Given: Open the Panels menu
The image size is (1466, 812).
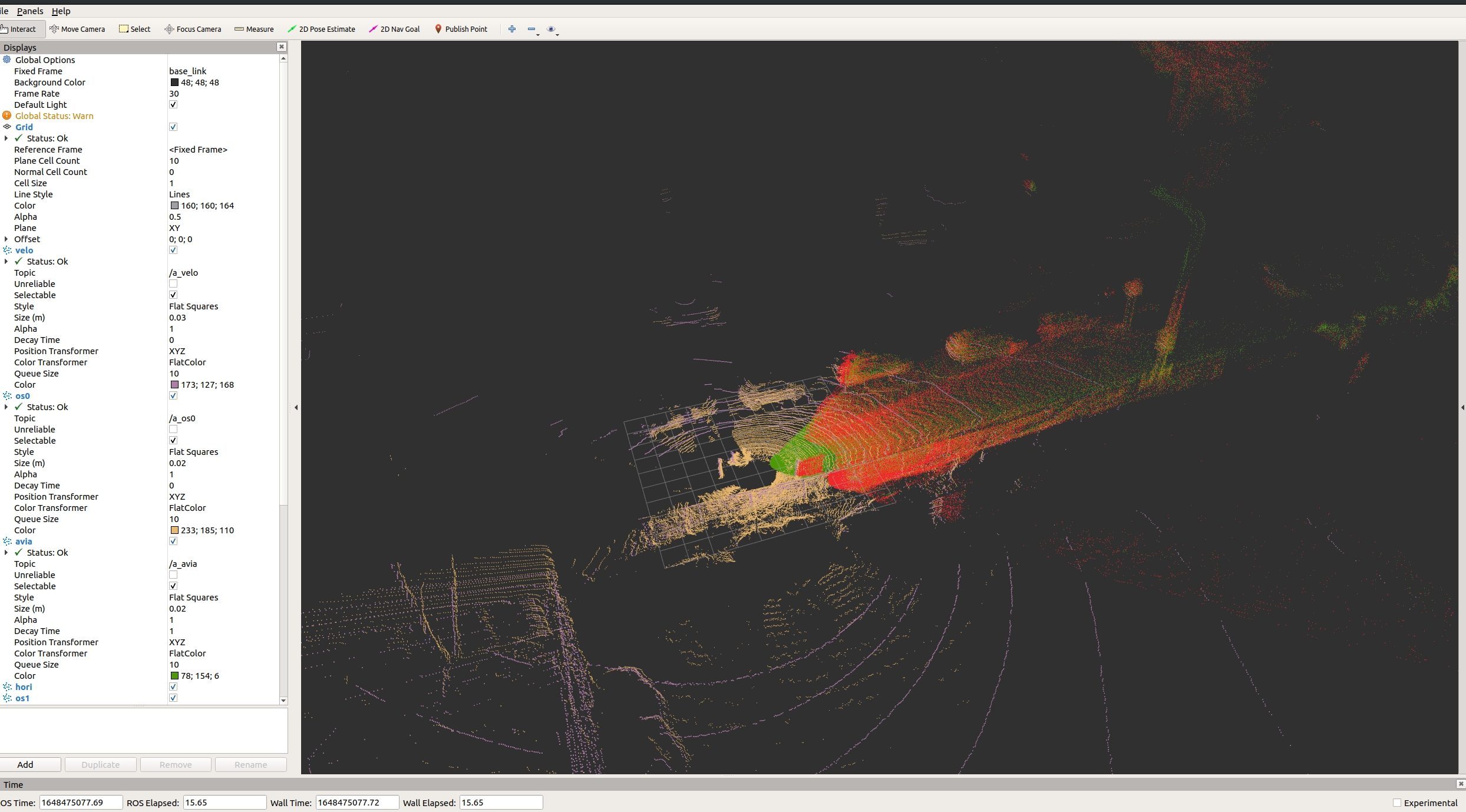Looking at the screenshot, I should (30, 11).
